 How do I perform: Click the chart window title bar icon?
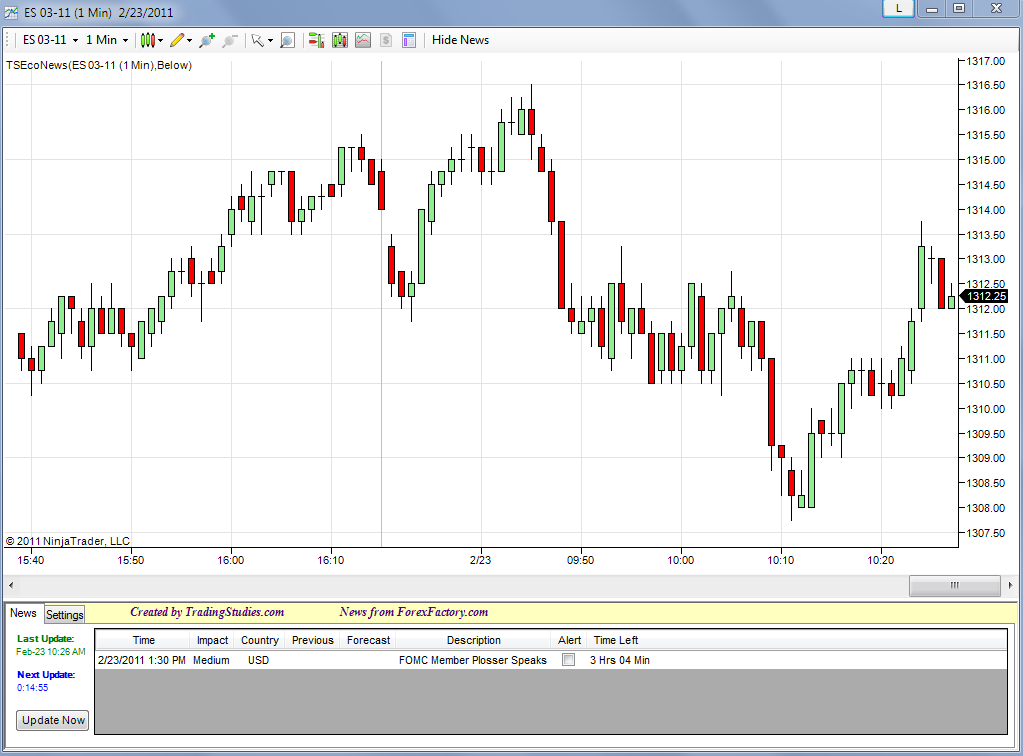tap(11, 12)
